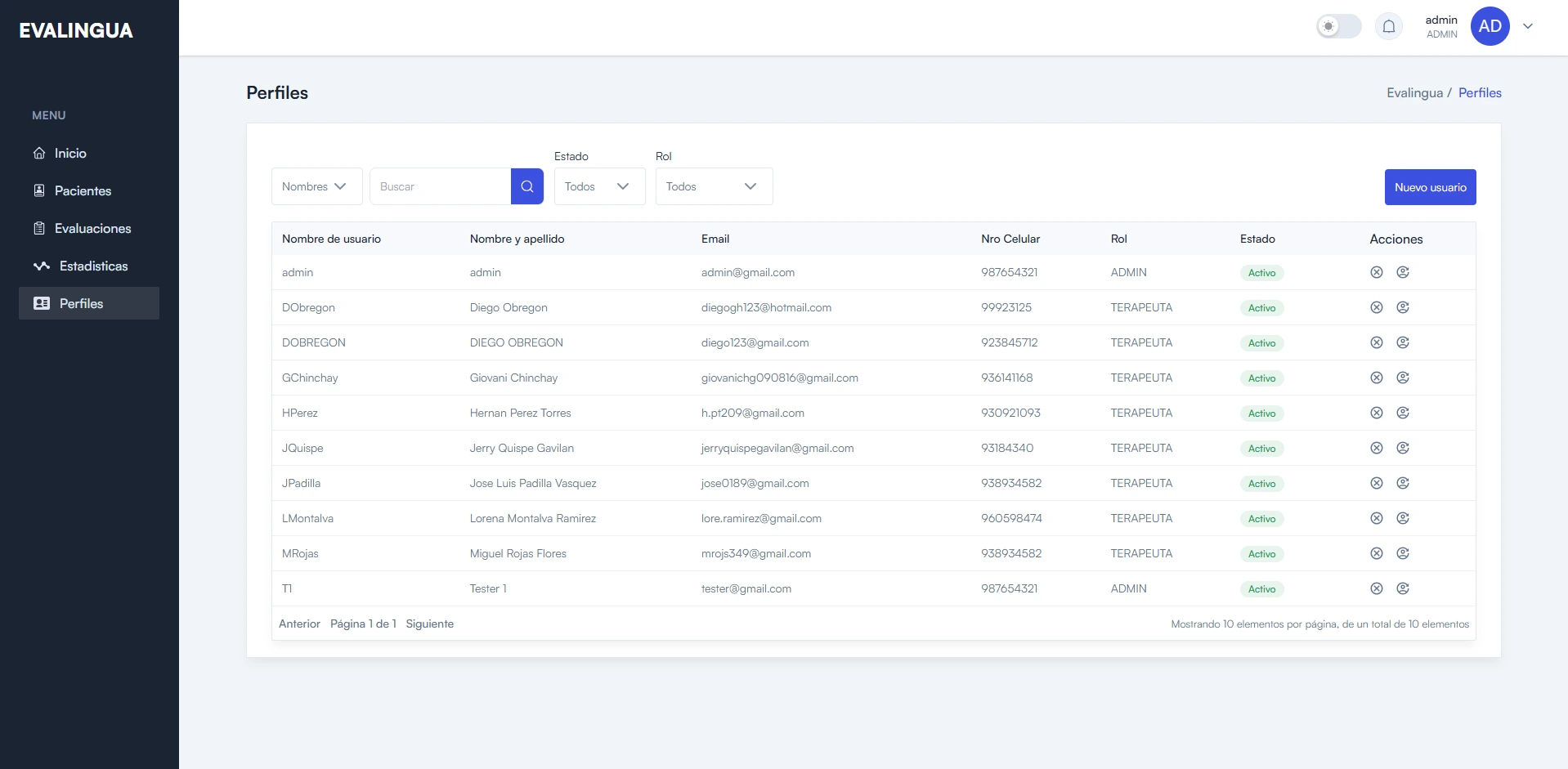Click the Perfiles breadcrumb link

1480,93
